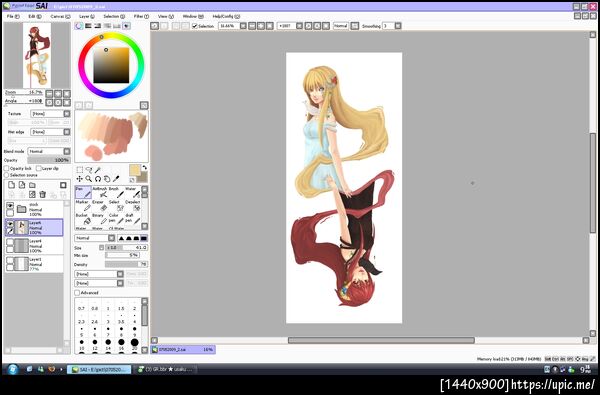This screenshot has width=600, height=395.
Task: Select the Marker tool
Action: tap(83, 206)
